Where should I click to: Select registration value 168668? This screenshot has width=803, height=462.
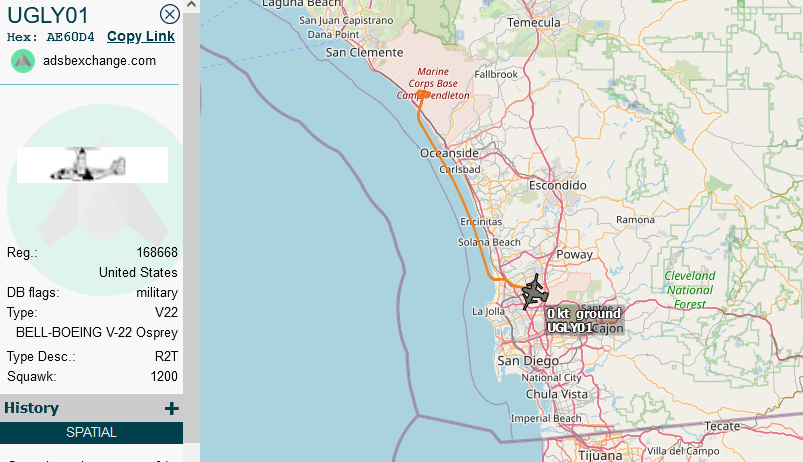click(157, 253)
